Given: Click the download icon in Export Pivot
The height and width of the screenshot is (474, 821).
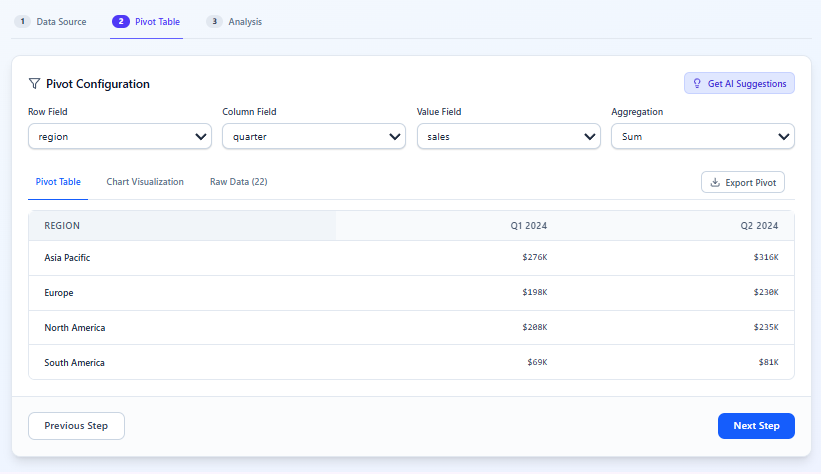Looking at the screenshot, I should [x=715, y=182].
